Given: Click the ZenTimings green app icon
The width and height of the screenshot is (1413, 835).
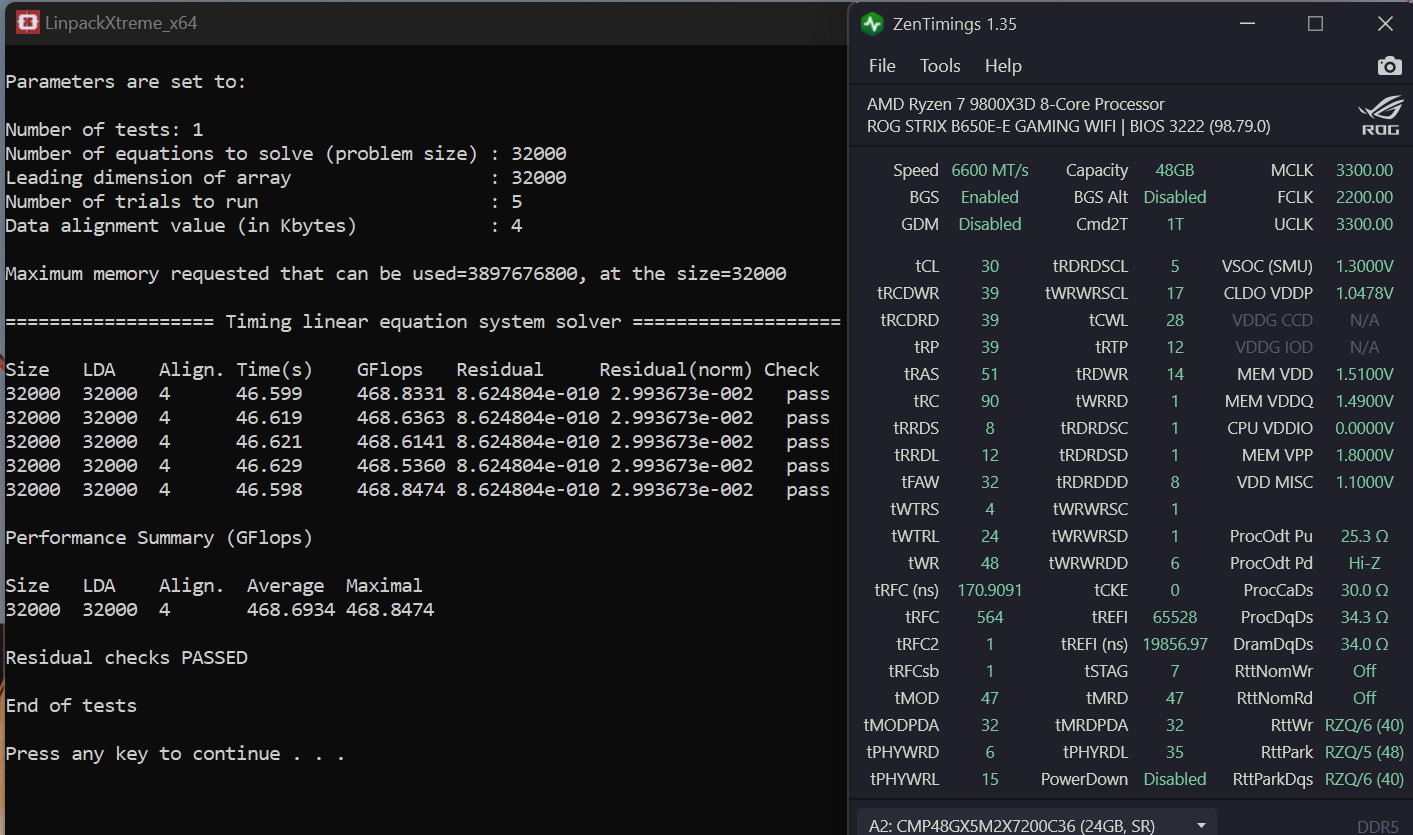Looking at the screenshot, I should [x=873, y=24].
